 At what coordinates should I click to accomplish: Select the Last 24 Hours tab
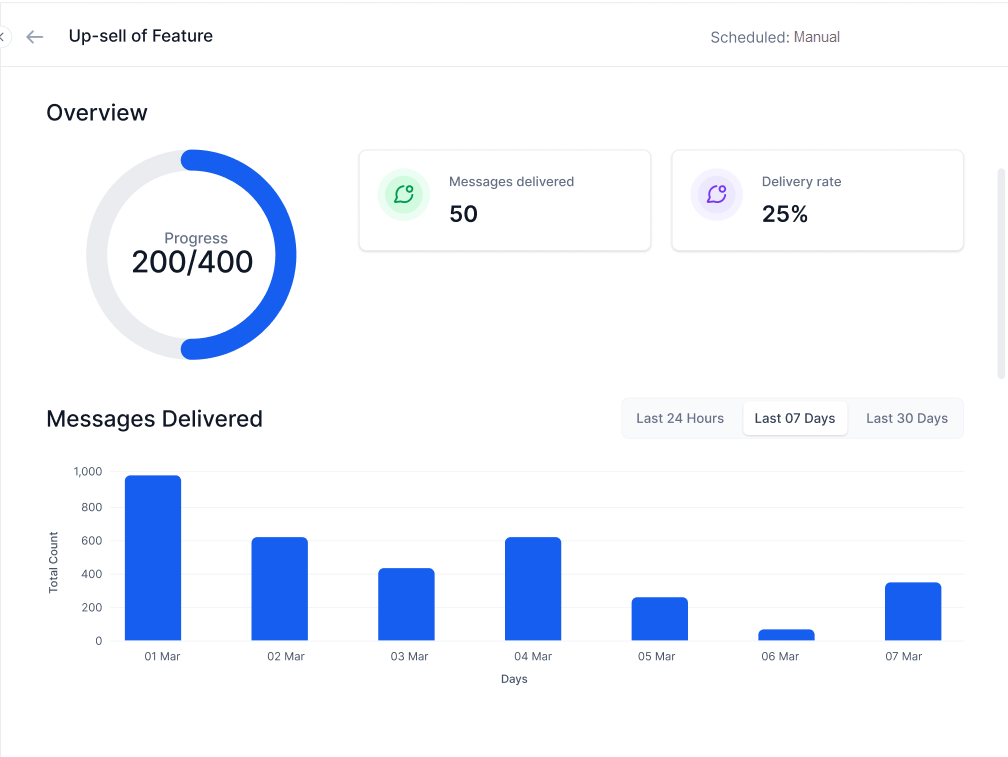pyautogui.click(x=680, y=418)
